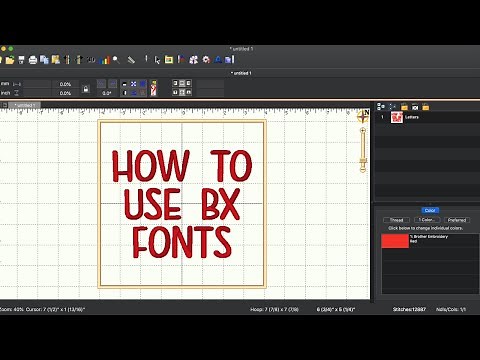
Task: Toggle the aspect ratio lock icon
Action: [x=86, y=89]
